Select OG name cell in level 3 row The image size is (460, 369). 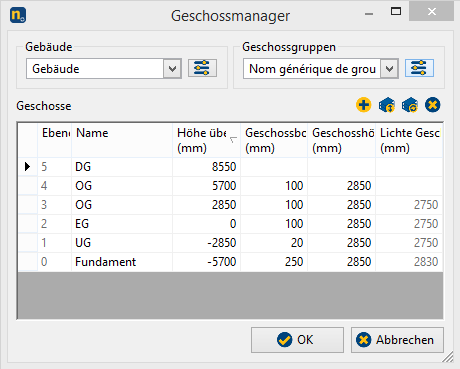[x=122, y=205]
